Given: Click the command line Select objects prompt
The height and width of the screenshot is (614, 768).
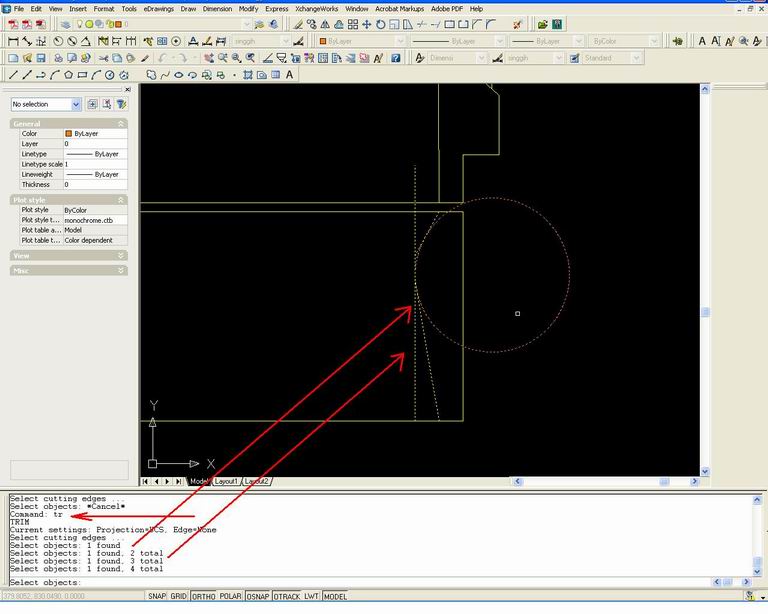Looking at the screenshot, I should coord(45,583).
